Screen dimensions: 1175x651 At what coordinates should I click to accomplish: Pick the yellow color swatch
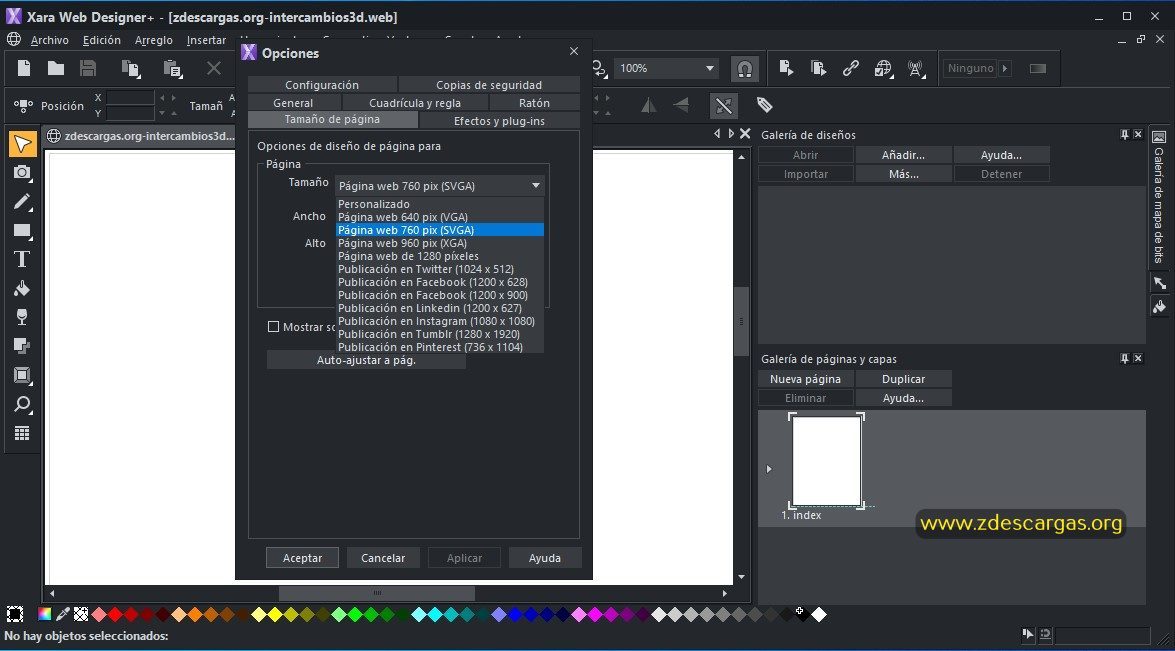pos(275,614)
